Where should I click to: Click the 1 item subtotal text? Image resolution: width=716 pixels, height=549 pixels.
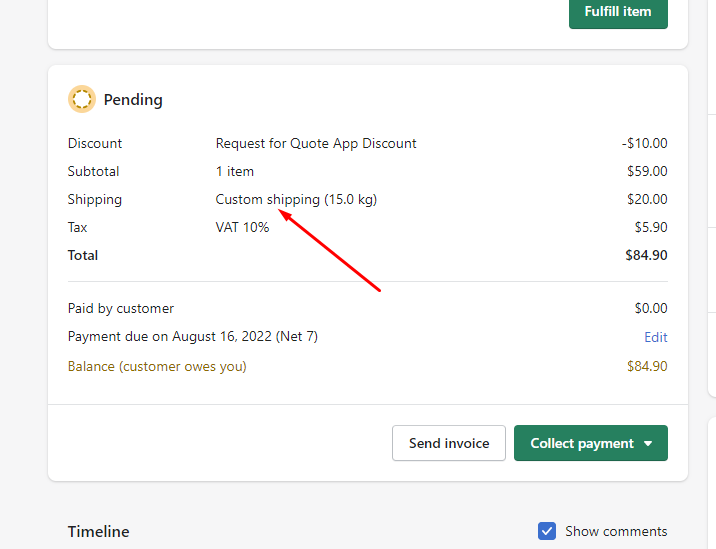coord(235,171)
